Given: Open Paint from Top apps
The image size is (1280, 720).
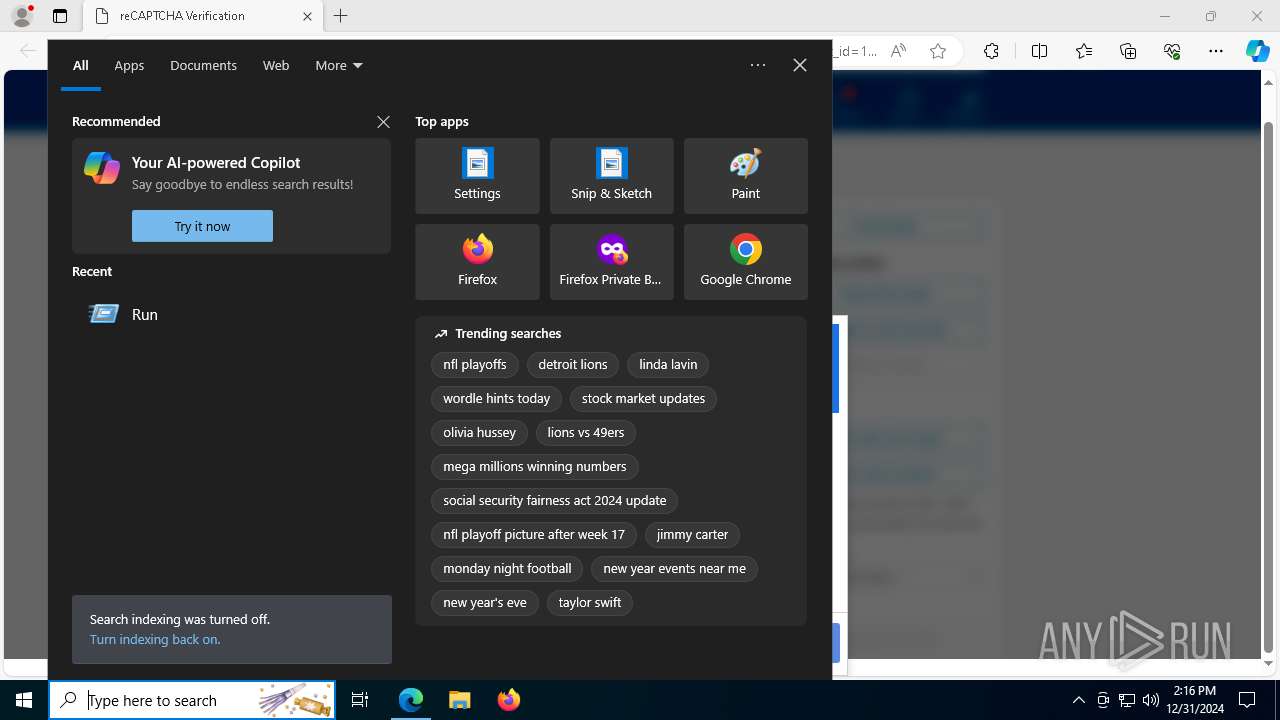Looking at the screenshot, I should [x=745, y=176].
